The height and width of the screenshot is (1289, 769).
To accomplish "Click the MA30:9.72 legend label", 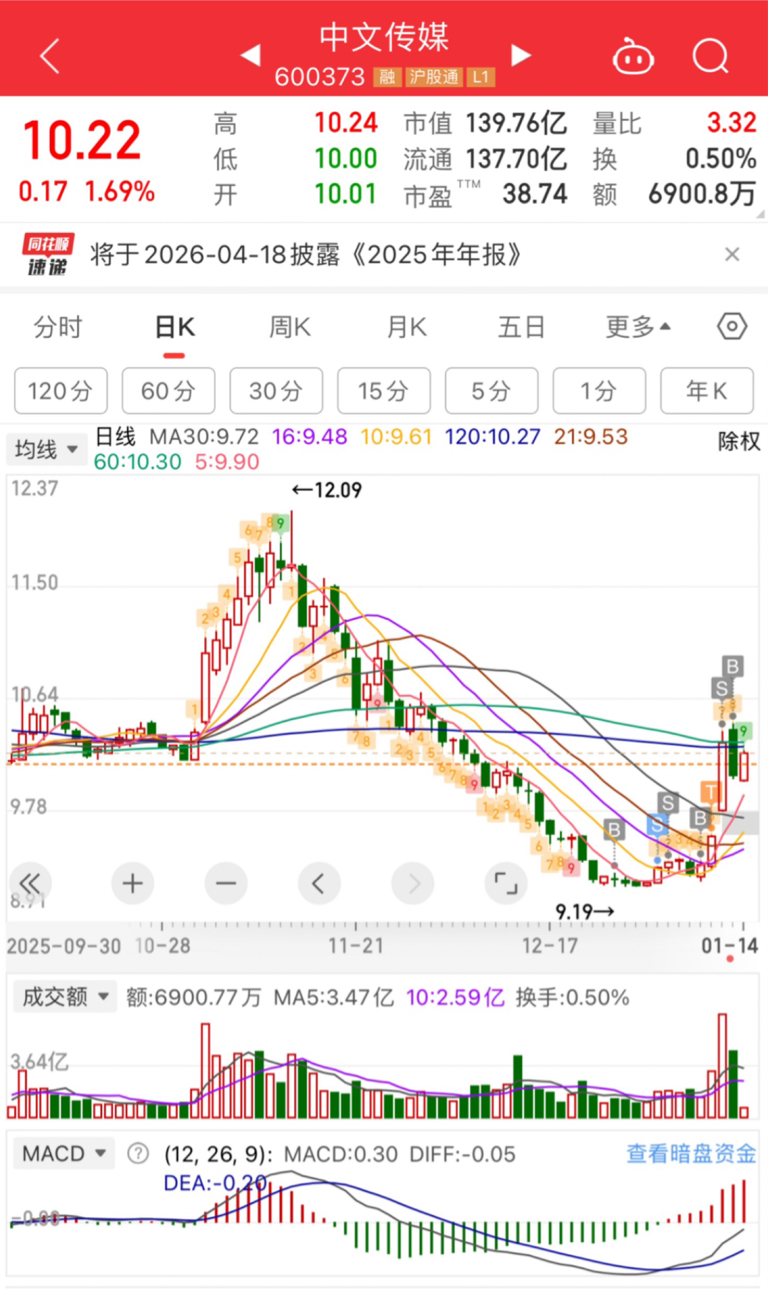I will [205, 437].
